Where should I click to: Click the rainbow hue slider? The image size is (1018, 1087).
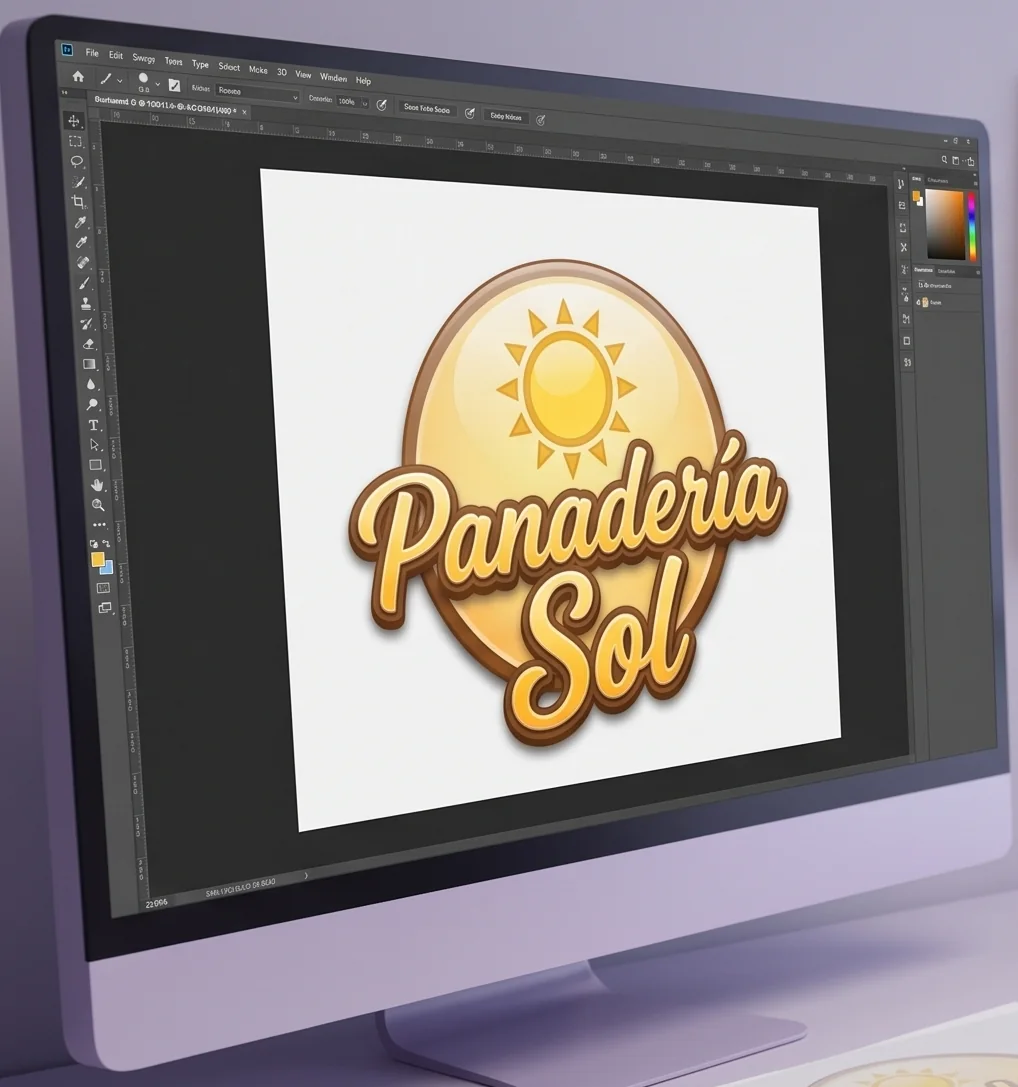(x=972, y=227)
